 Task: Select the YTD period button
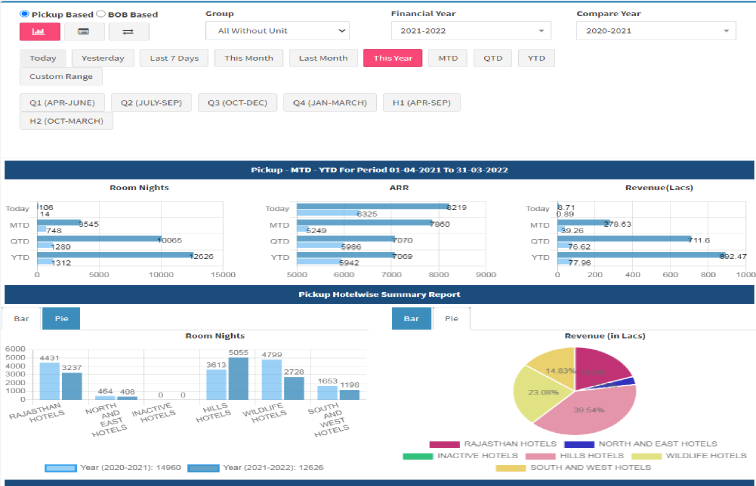536,58
